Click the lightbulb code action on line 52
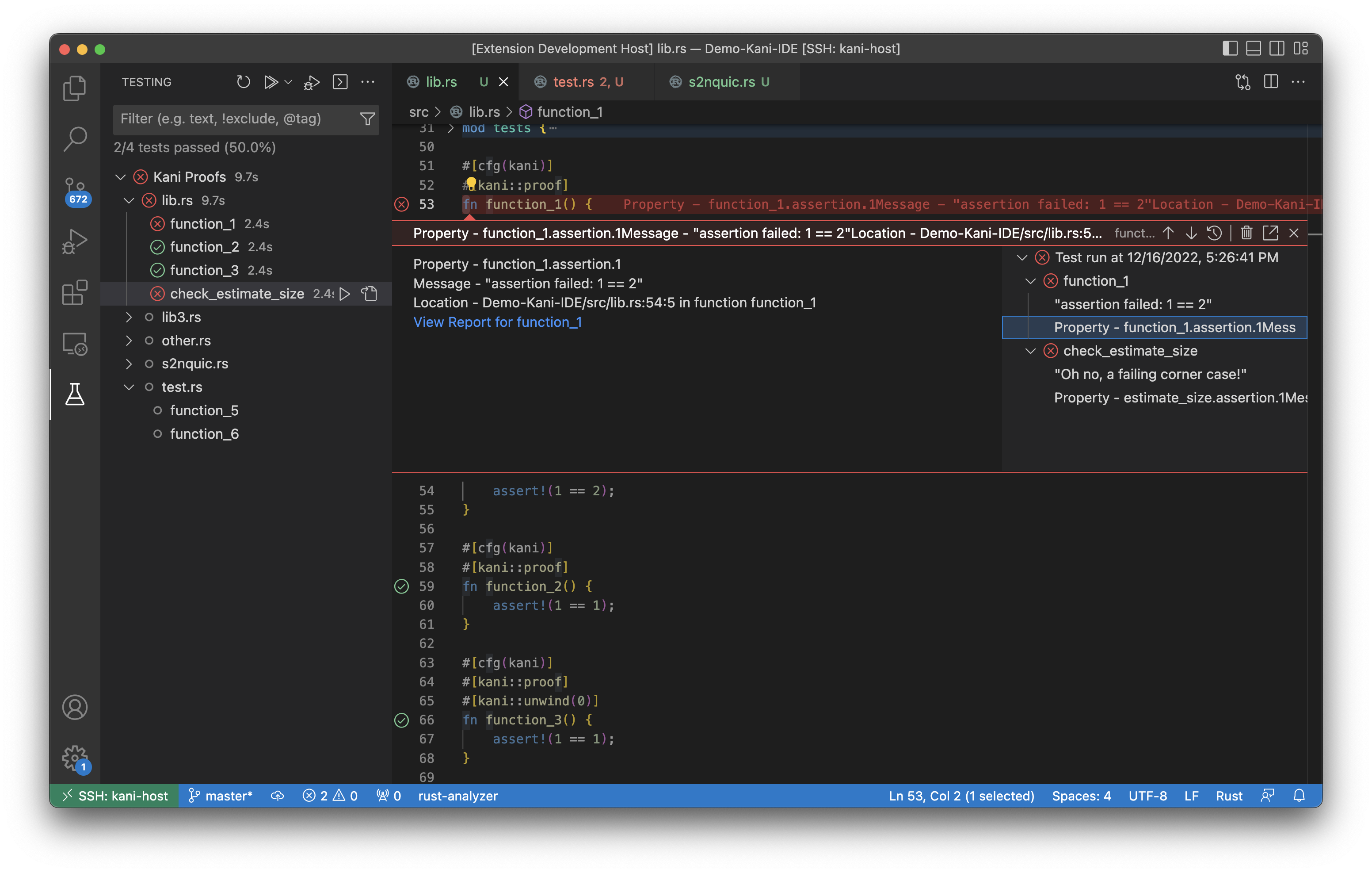The width and height of the screenshot is (1372, 873). [x=471, y=184]
